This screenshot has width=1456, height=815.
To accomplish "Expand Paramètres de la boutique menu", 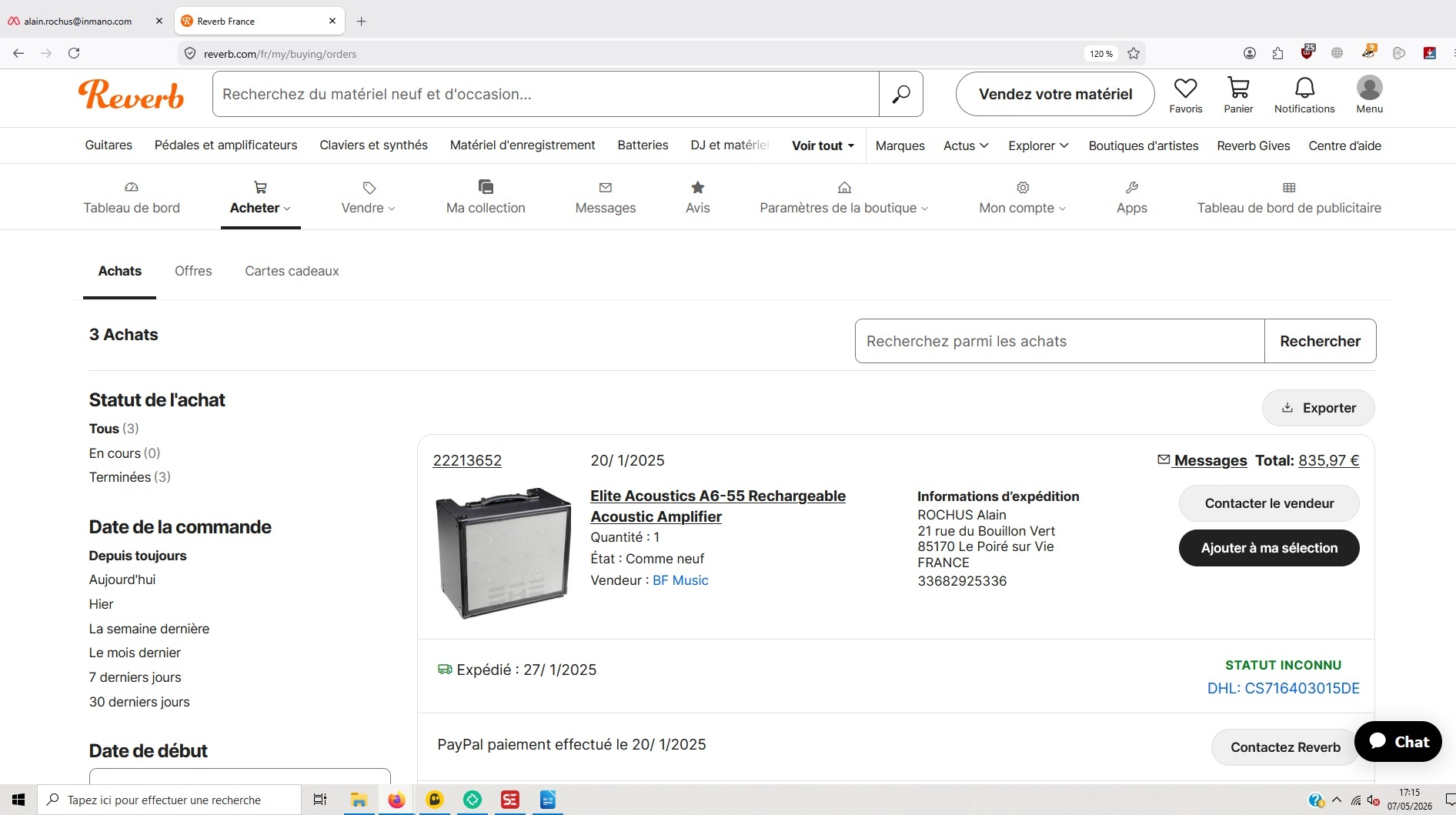I will (x=843, y=199).
